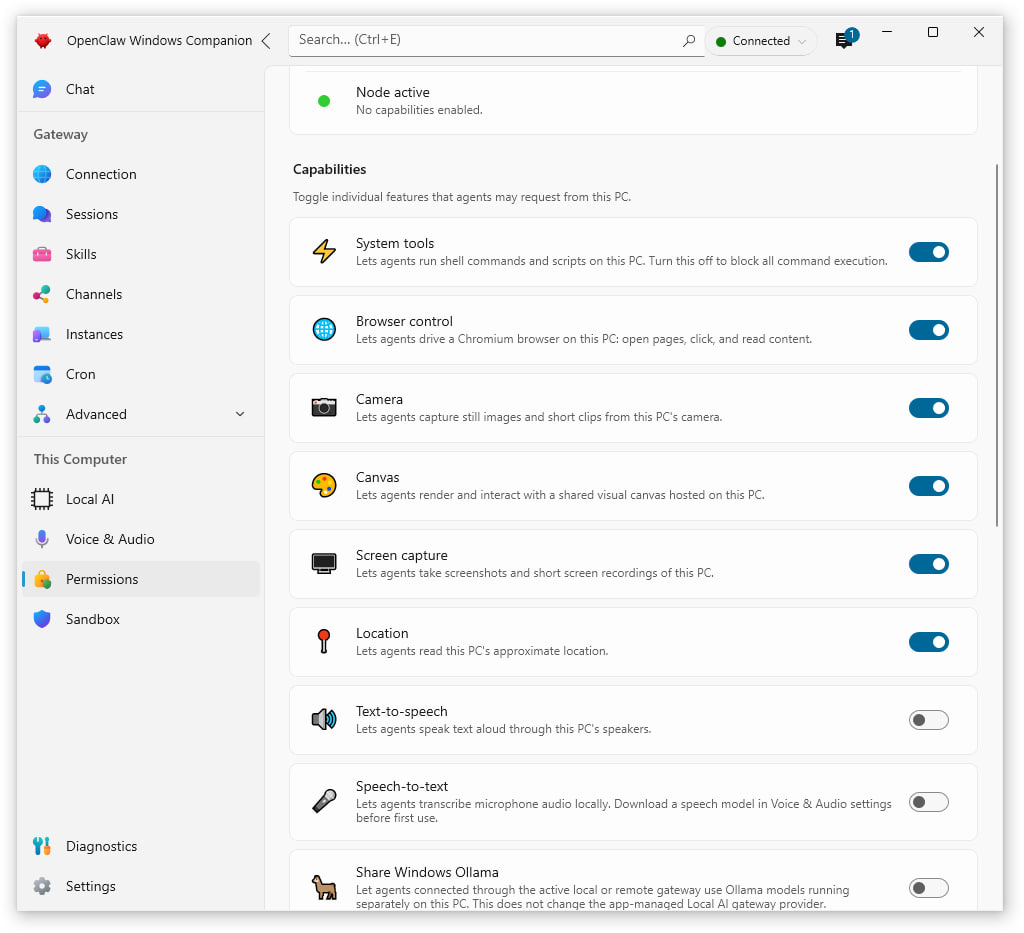The image size is (1024, 933).
Task: Click the Local AI chip icon
Action: (x=42, y=499)
